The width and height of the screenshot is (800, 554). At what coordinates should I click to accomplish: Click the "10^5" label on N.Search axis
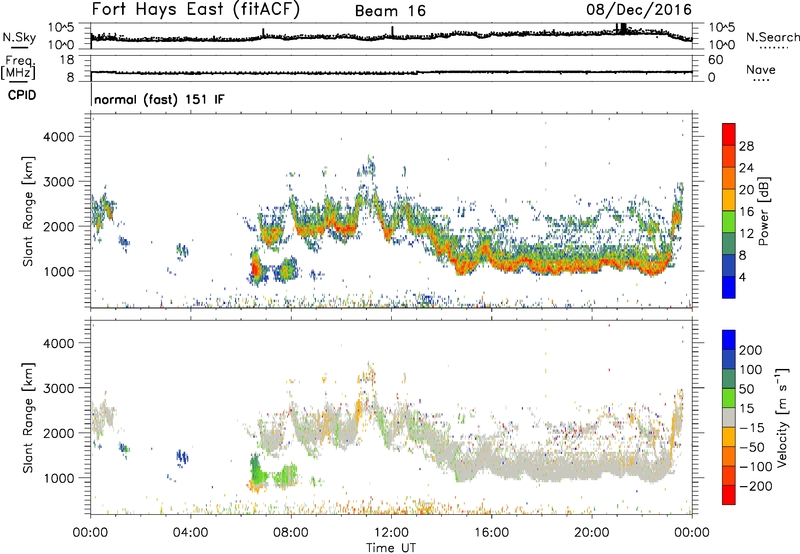pyautogui.click(x=721, y=28)
